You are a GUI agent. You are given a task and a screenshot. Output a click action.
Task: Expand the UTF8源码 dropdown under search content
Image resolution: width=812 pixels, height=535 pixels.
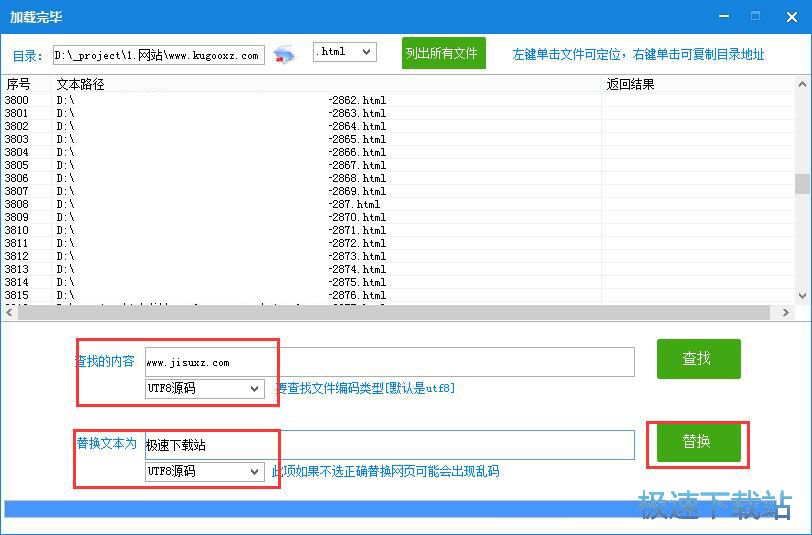[205, 389]
